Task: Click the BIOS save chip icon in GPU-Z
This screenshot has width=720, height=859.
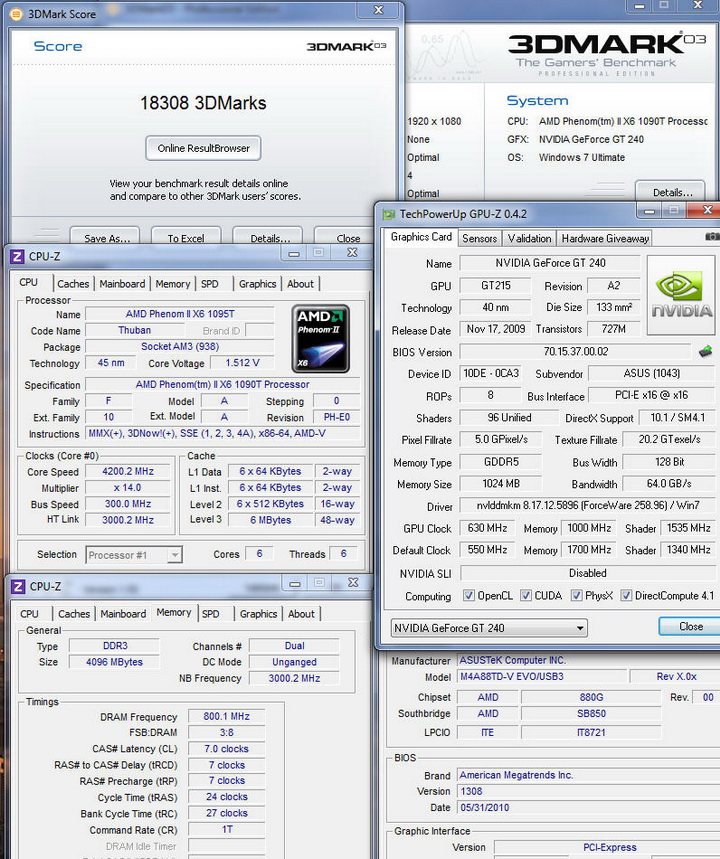Action: 706,352
